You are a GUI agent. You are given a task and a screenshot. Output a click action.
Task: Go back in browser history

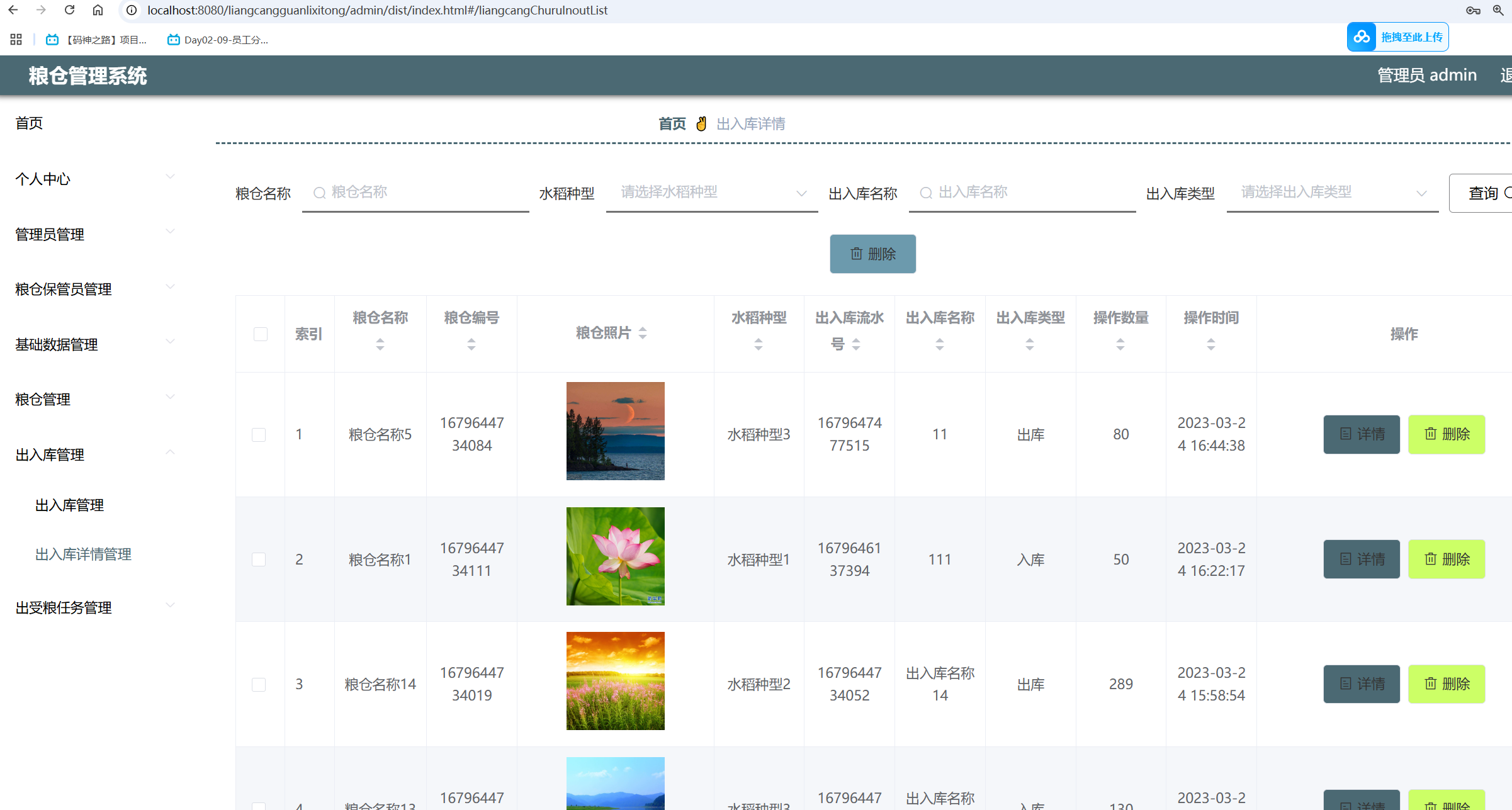pyautogui.click(x=13, y=10)
